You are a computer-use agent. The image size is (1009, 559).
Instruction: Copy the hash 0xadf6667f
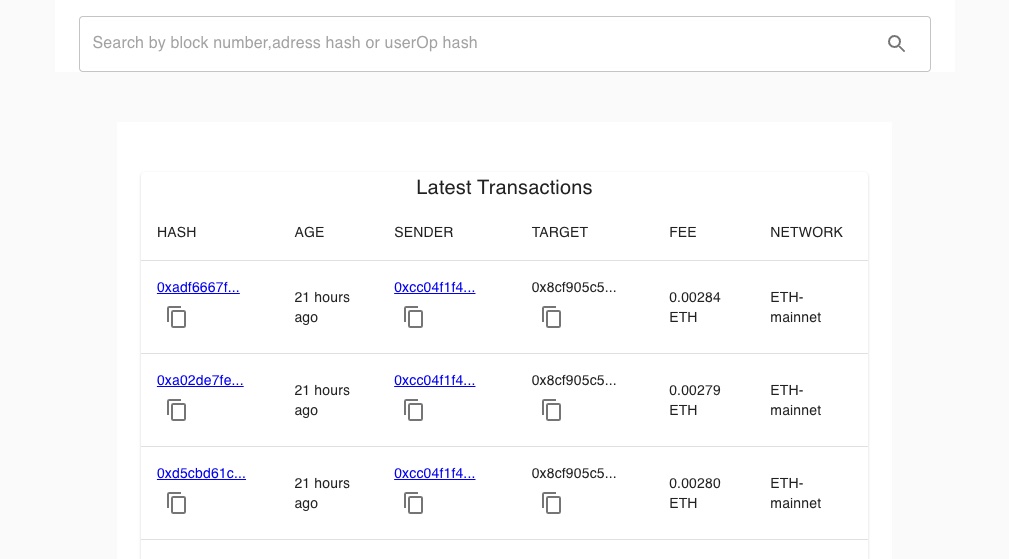pos(177,318)
